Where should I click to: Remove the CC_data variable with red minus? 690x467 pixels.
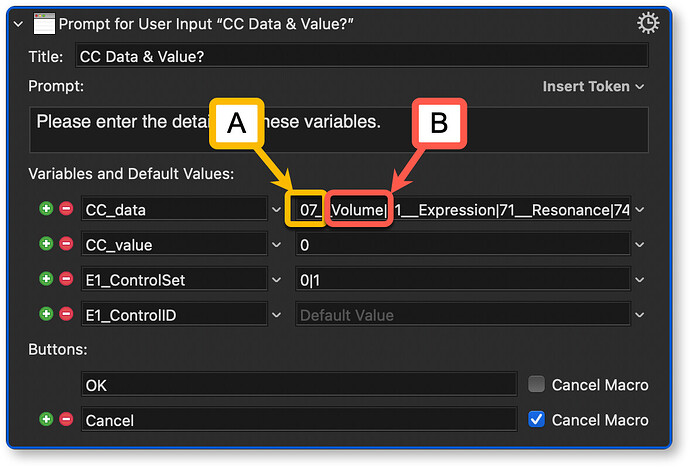66,210
